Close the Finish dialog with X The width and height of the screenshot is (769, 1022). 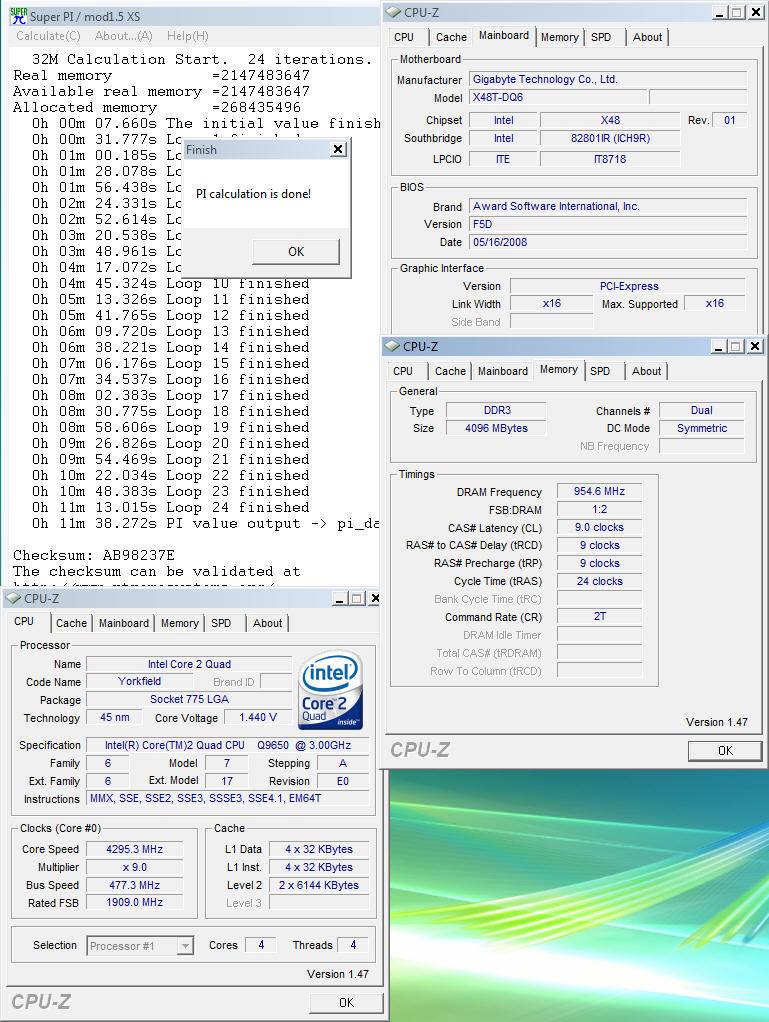[x=338, y=149]
